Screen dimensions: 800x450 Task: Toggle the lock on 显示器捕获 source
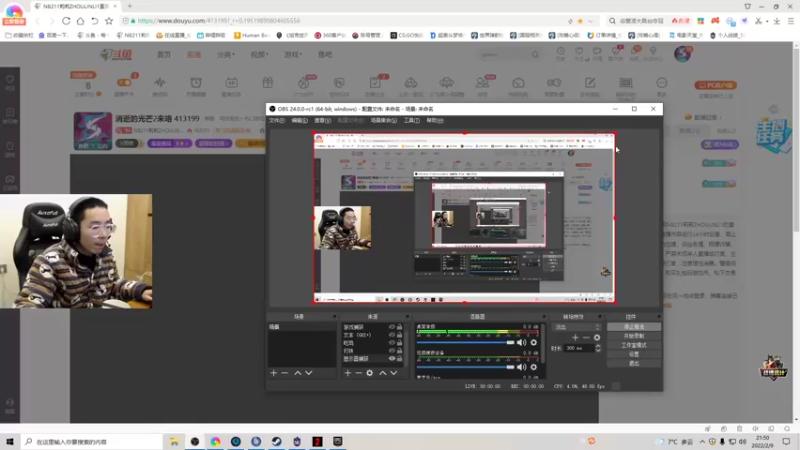tap(399, 359)
